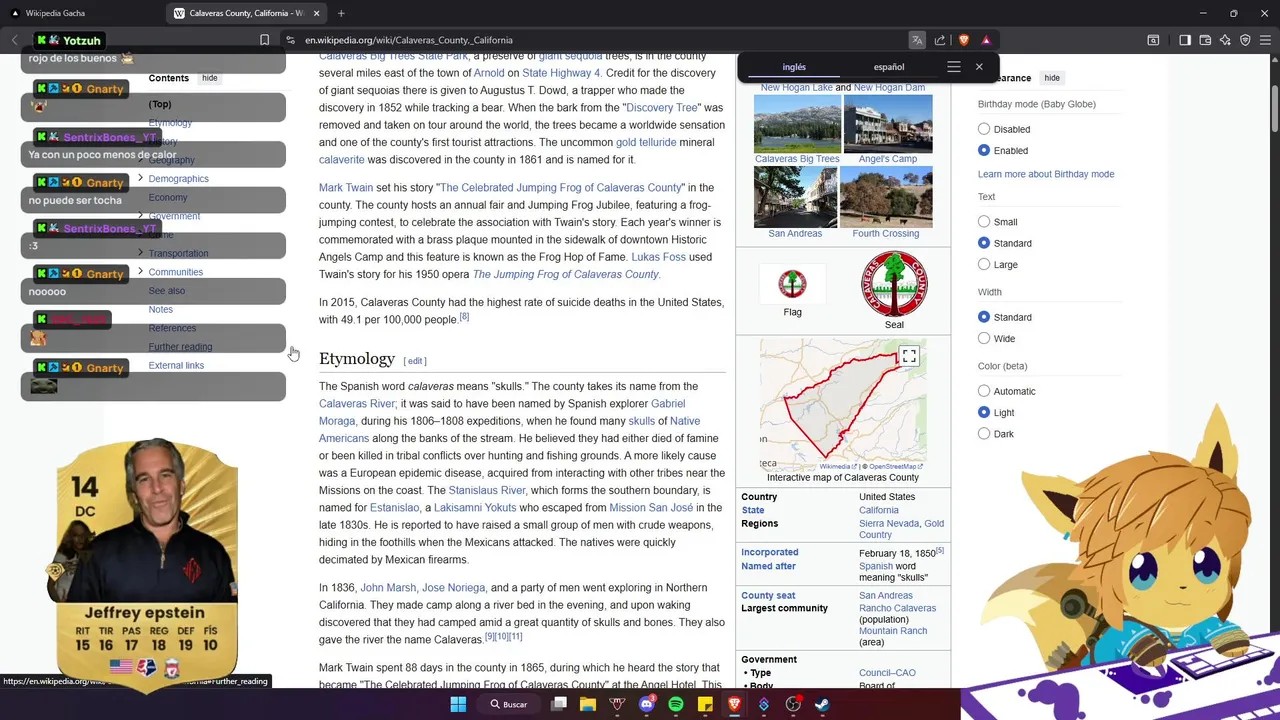This screenshot has height=720, width=1280.
Task: Open a new browser tab
Action: (341, 13)
